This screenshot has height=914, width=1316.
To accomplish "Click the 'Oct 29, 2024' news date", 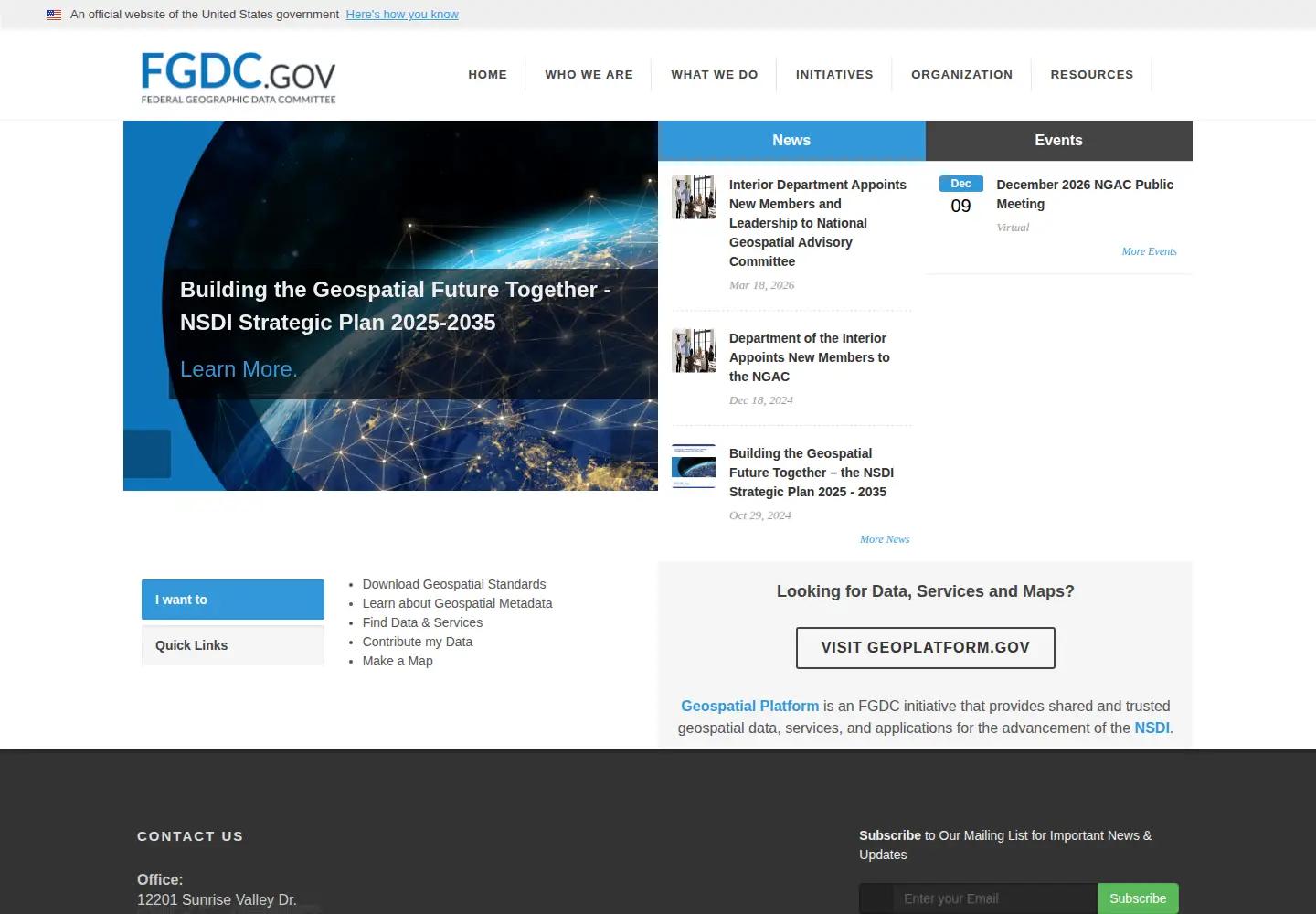I will [x=760, y=515].
